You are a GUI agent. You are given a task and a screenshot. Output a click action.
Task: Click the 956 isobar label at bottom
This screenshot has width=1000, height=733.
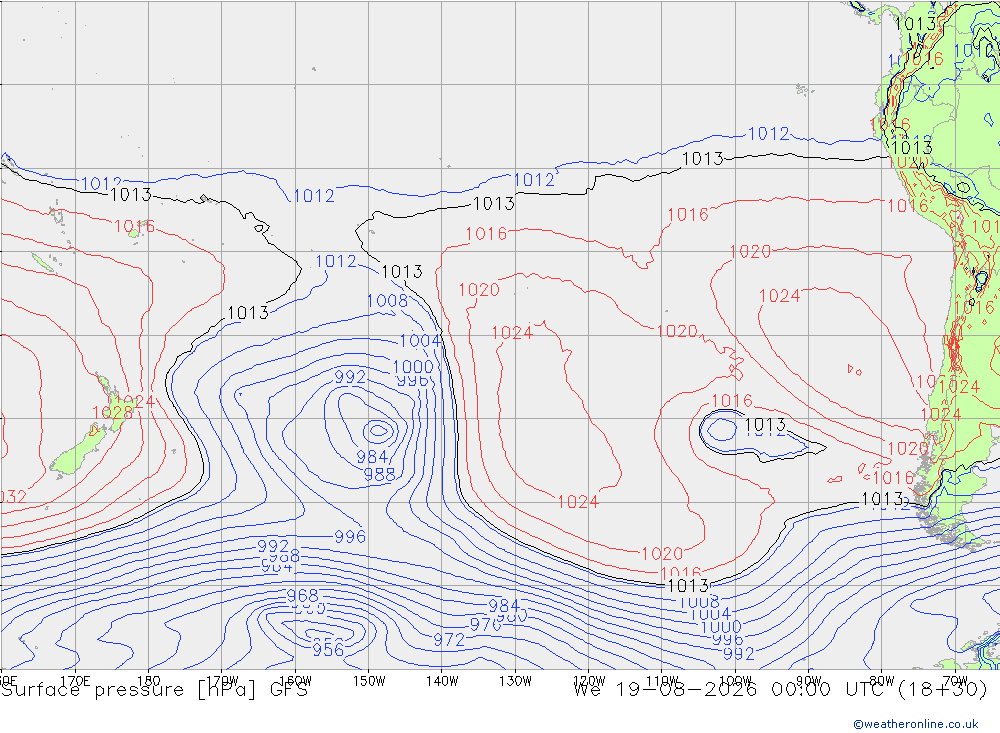pos(328,650)
